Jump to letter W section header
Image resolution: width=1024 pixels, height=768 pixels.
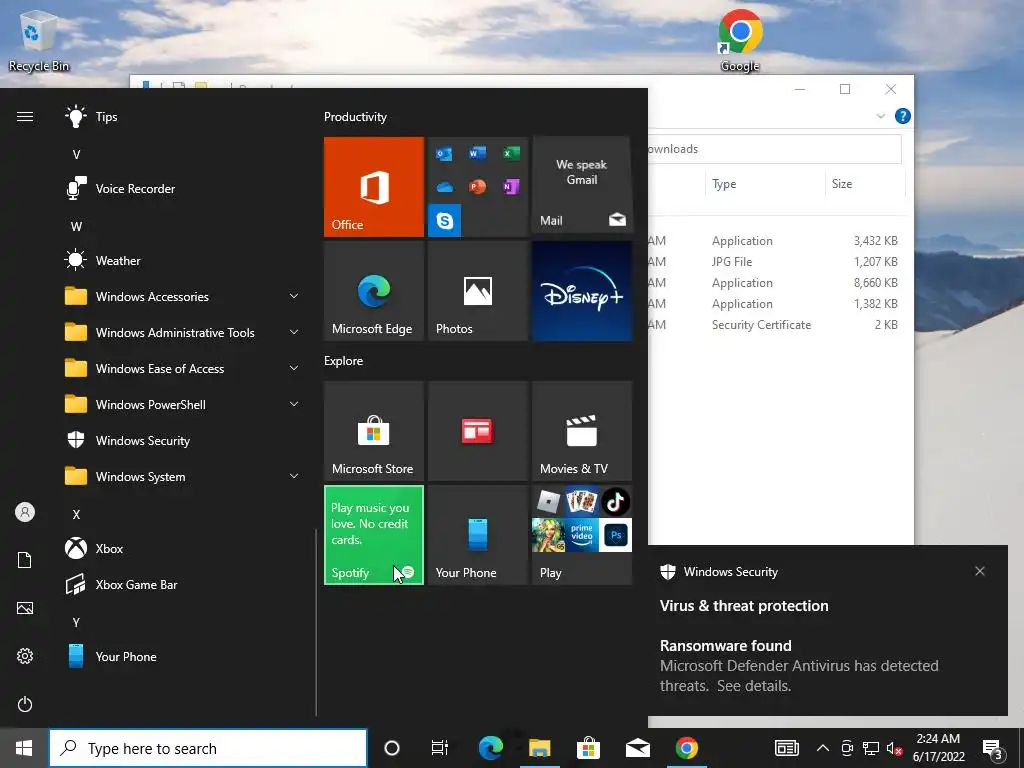pos(76,227)
